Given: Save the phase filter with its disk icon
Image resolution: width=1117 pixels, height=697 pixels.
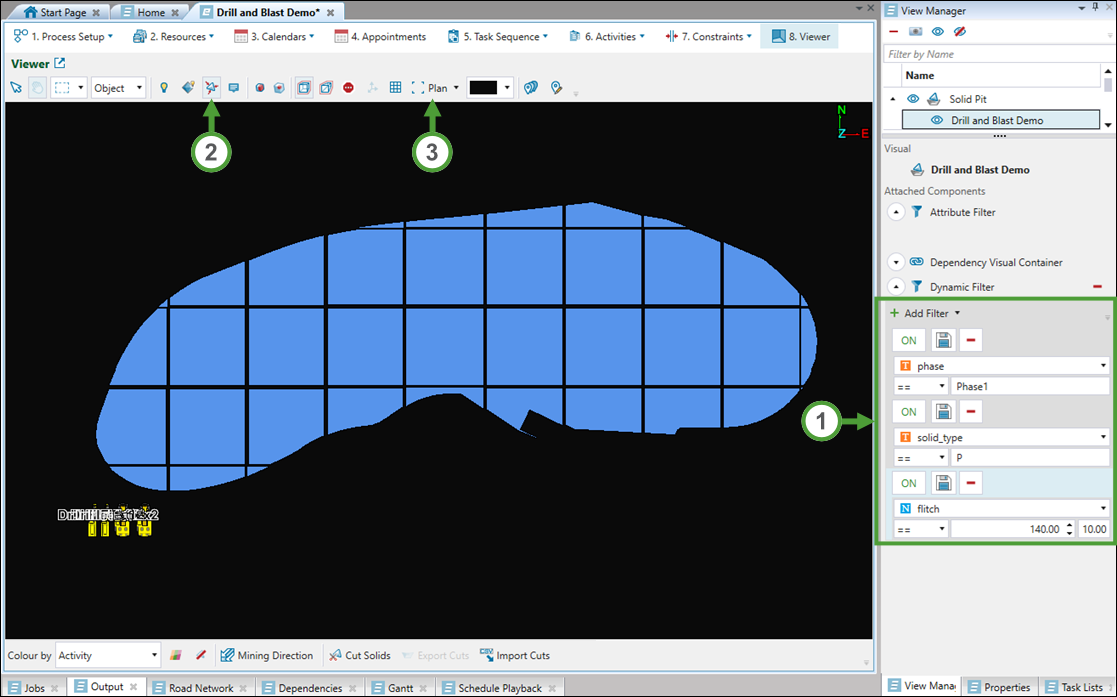Looking at the screenshot, I should pos(942,341).
